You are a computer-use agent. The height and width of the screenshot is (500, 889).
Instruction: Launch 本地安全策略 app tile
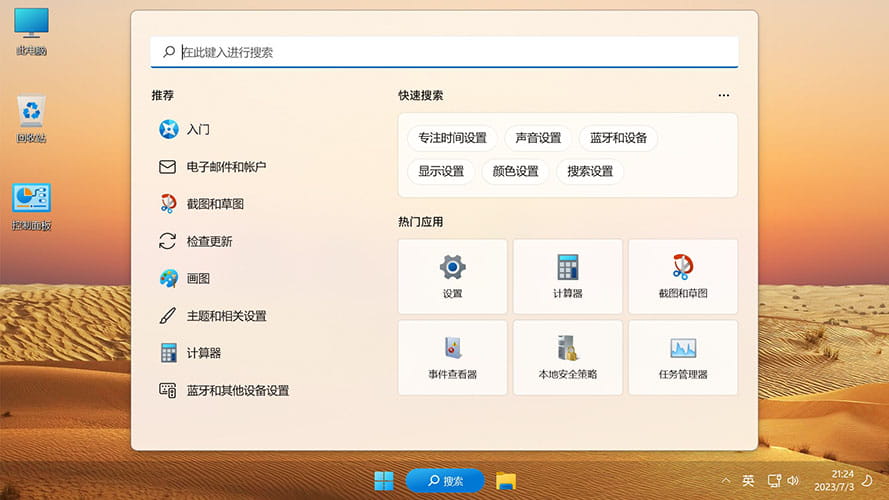tap(567, 357)
